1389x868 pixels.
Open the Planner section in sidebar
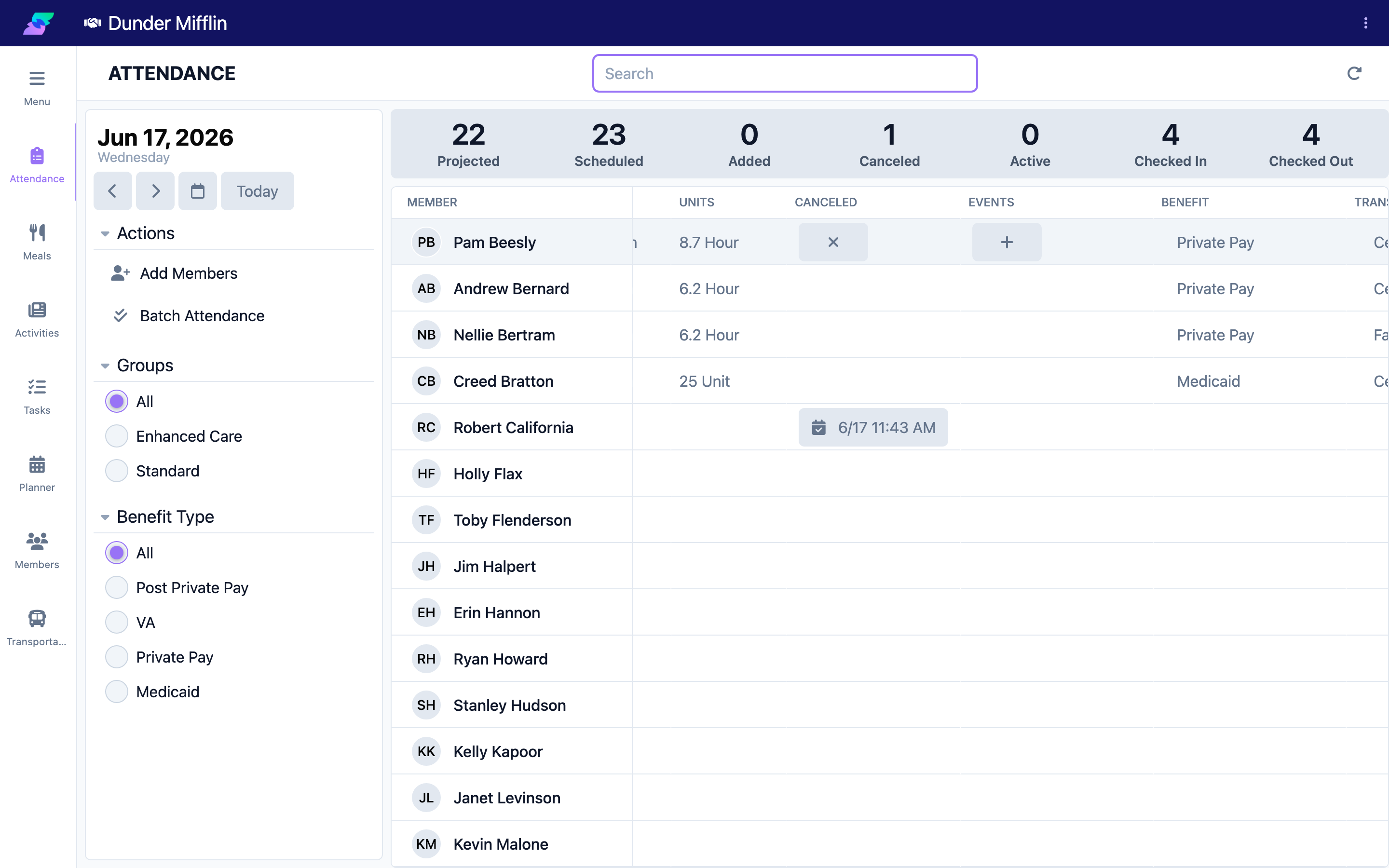37,474
